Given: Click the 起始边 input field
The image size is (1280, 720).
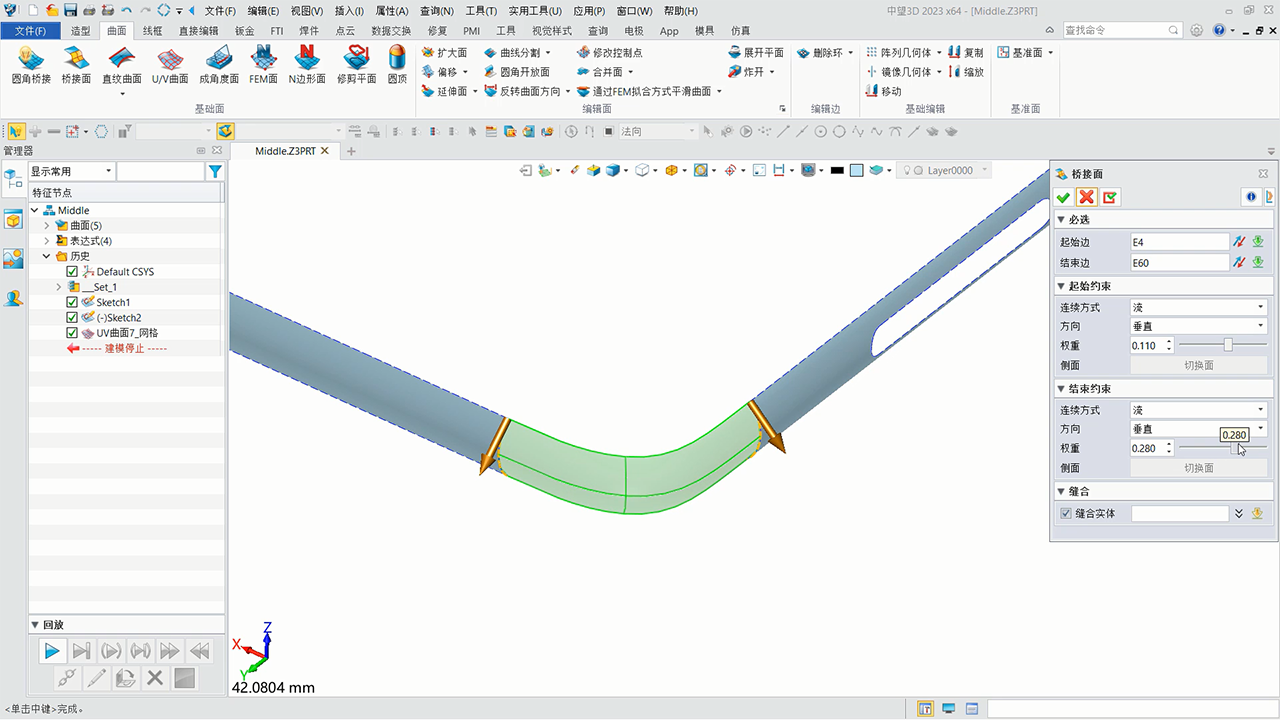Looking at the screenshot, I should point(1178,242).
